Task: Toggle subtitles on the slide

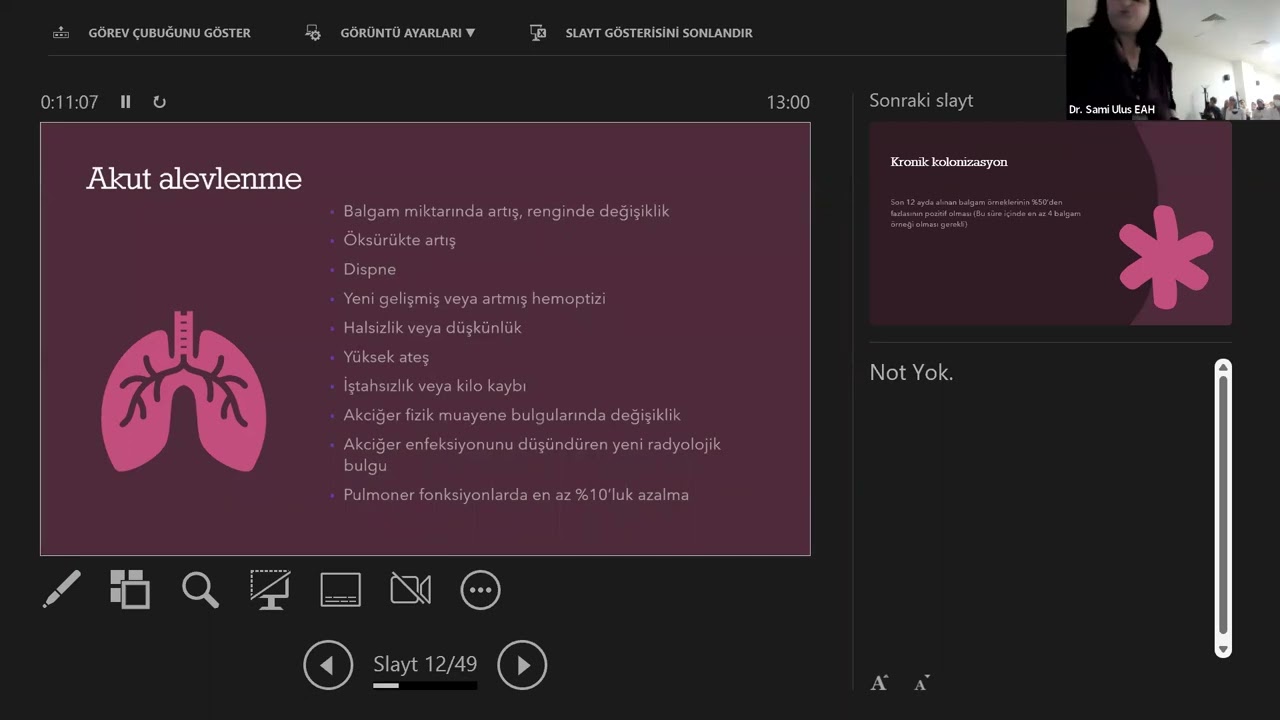Action: [x=340, y=589]
